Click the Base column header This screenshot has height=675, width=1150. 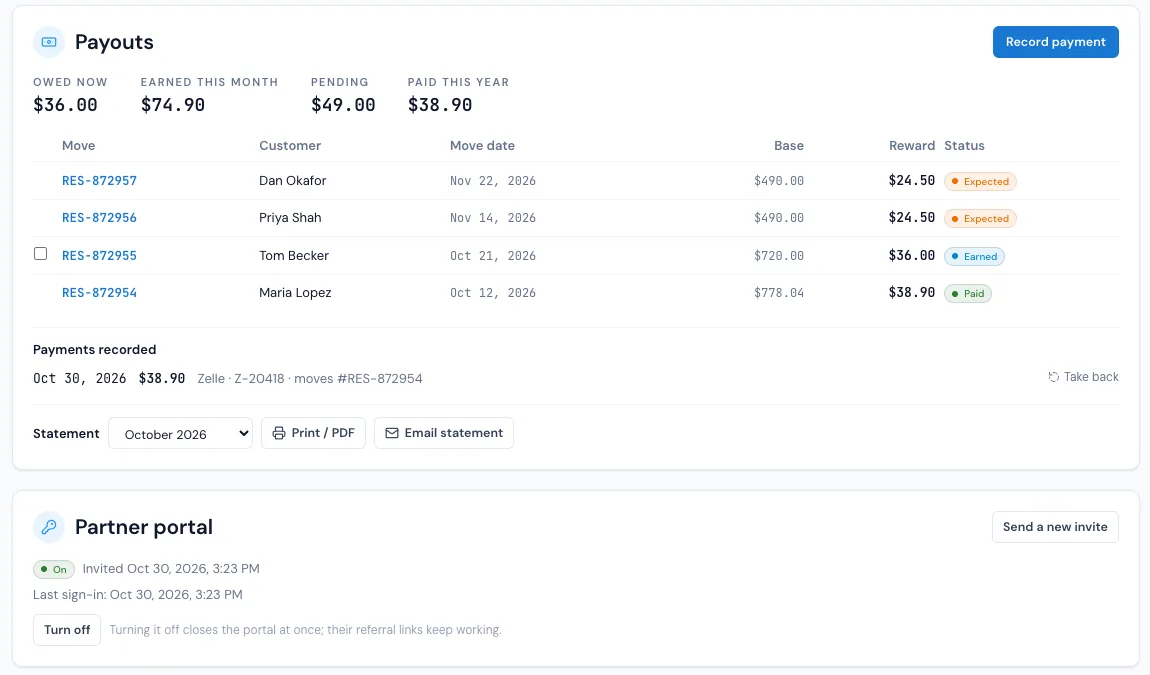(788, 145)
